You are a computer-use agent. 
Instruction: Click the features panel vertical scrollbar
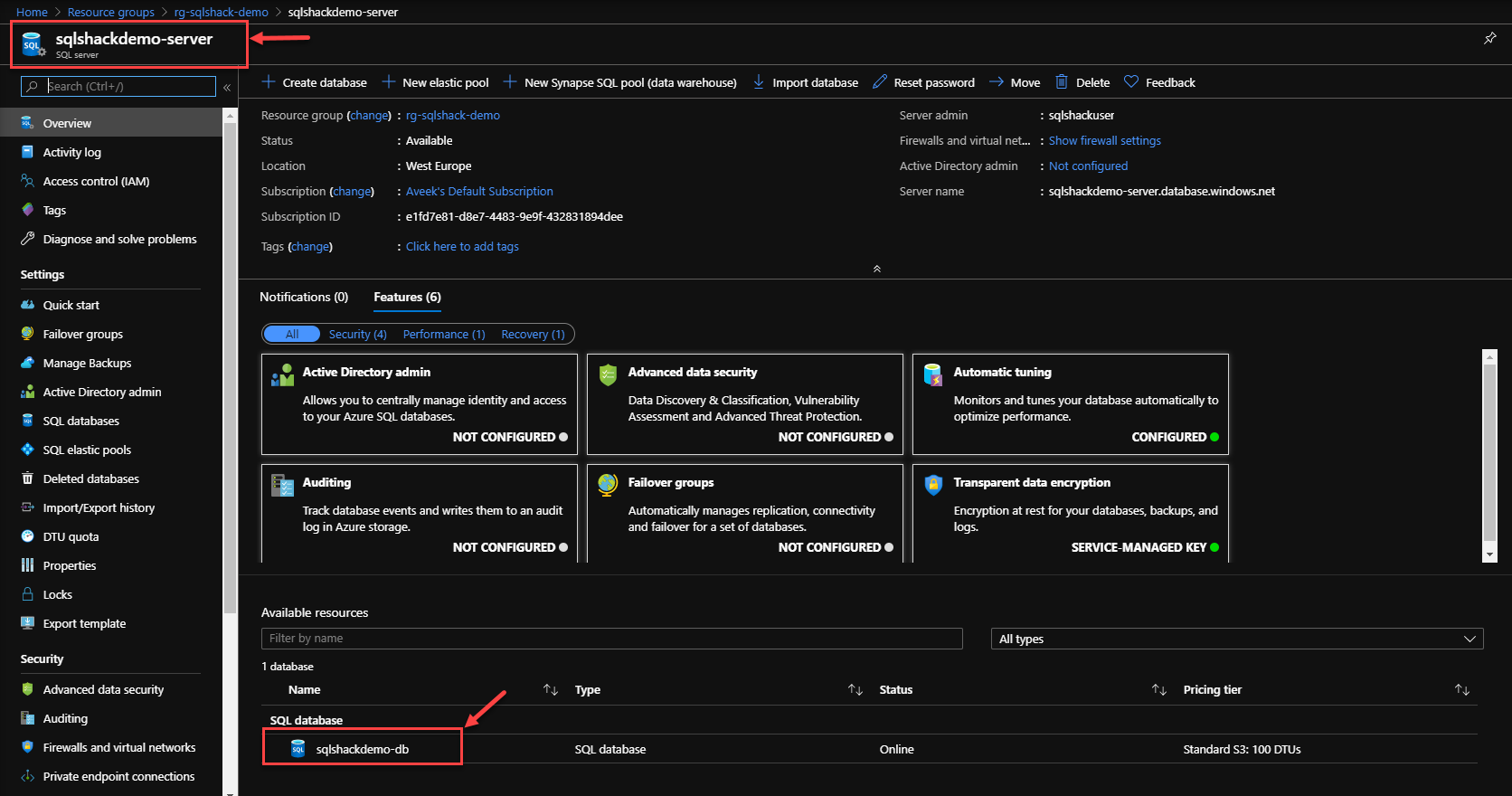point(1489,452)
